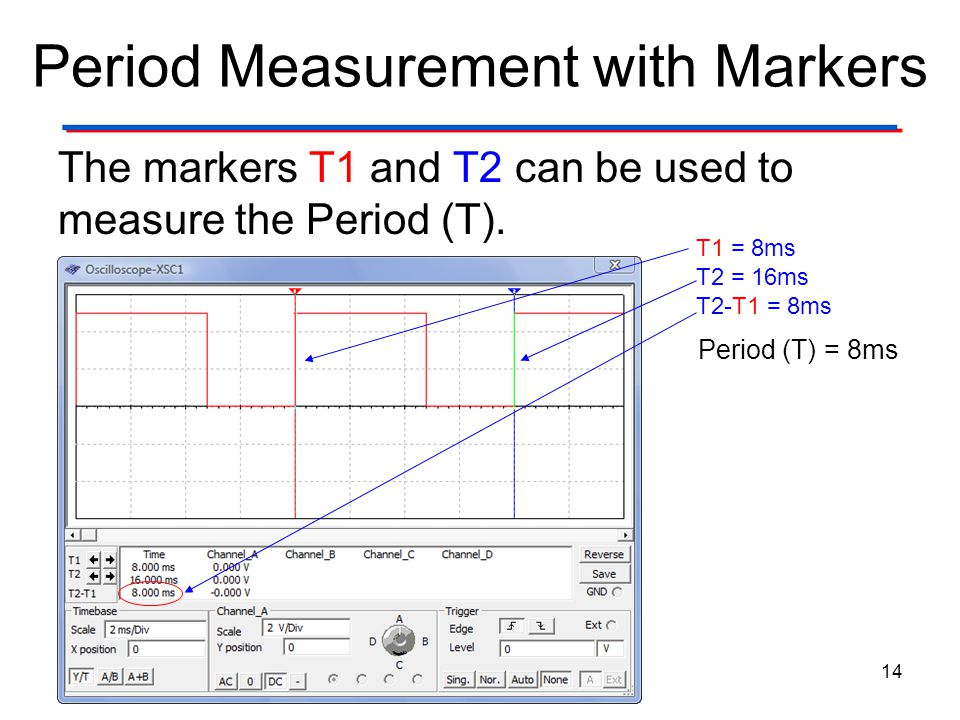The image size is (960, 720).
Task: Select A+B display mode
Action: [138, 677]
